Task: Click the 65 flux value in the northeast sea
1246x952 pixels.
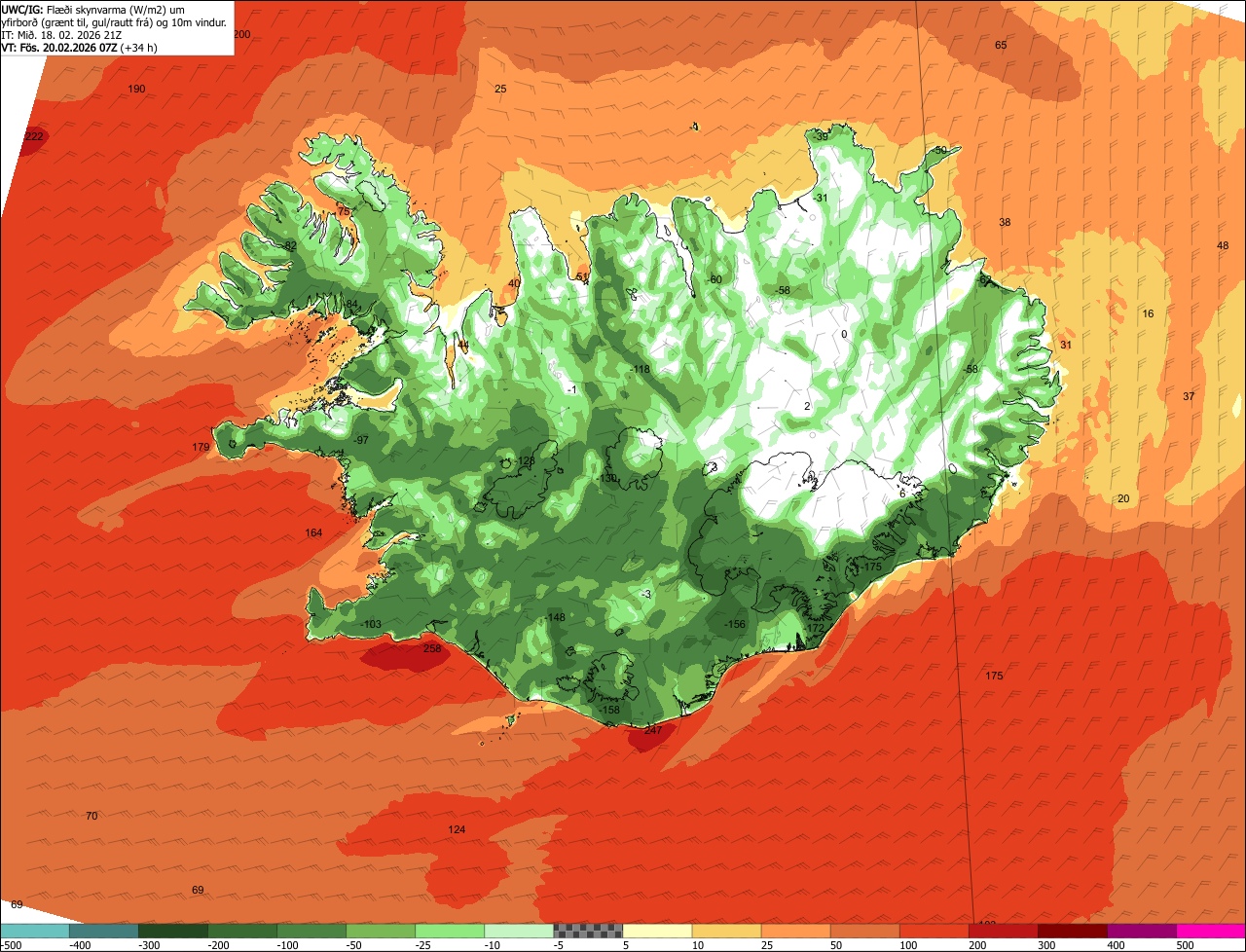Action: point(1001,46)
